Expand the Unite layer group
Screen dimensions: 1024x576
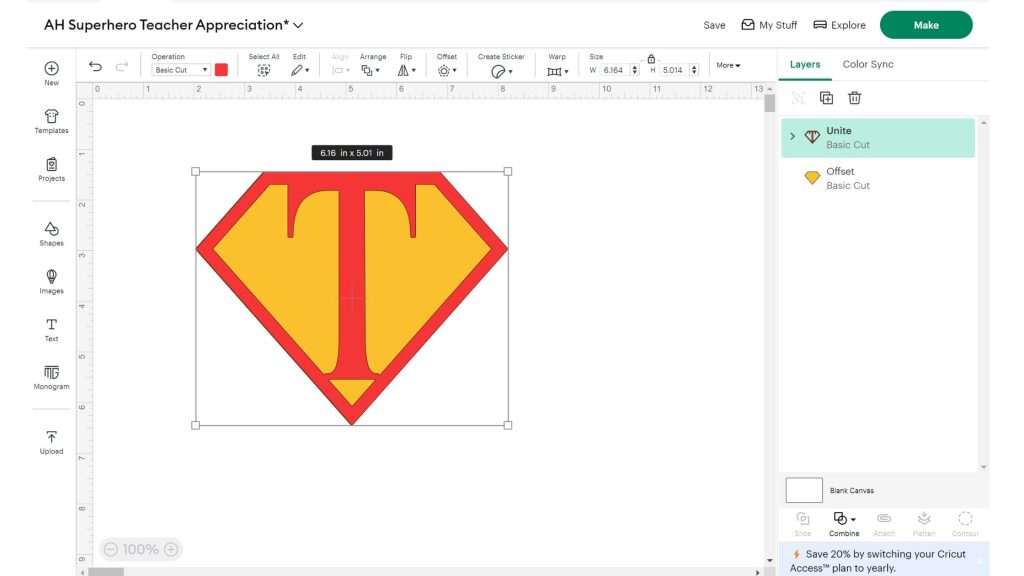coord(792,136)
